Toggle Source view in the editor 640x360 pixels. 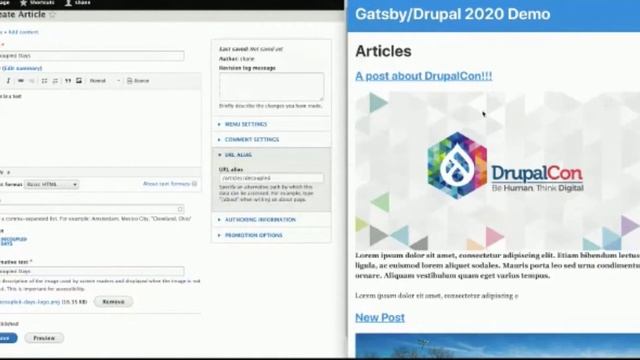click(x=138, y=81)
